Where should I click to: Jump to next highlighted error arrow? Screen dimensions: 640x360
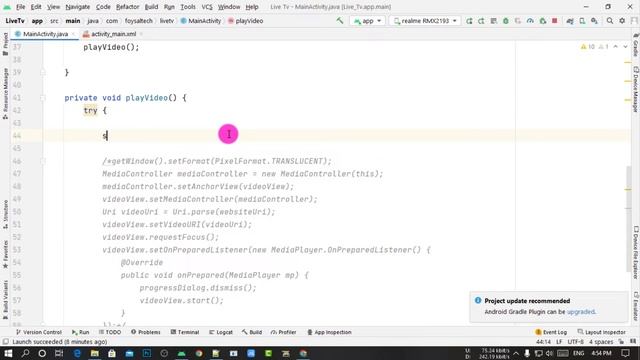point(625,47)
